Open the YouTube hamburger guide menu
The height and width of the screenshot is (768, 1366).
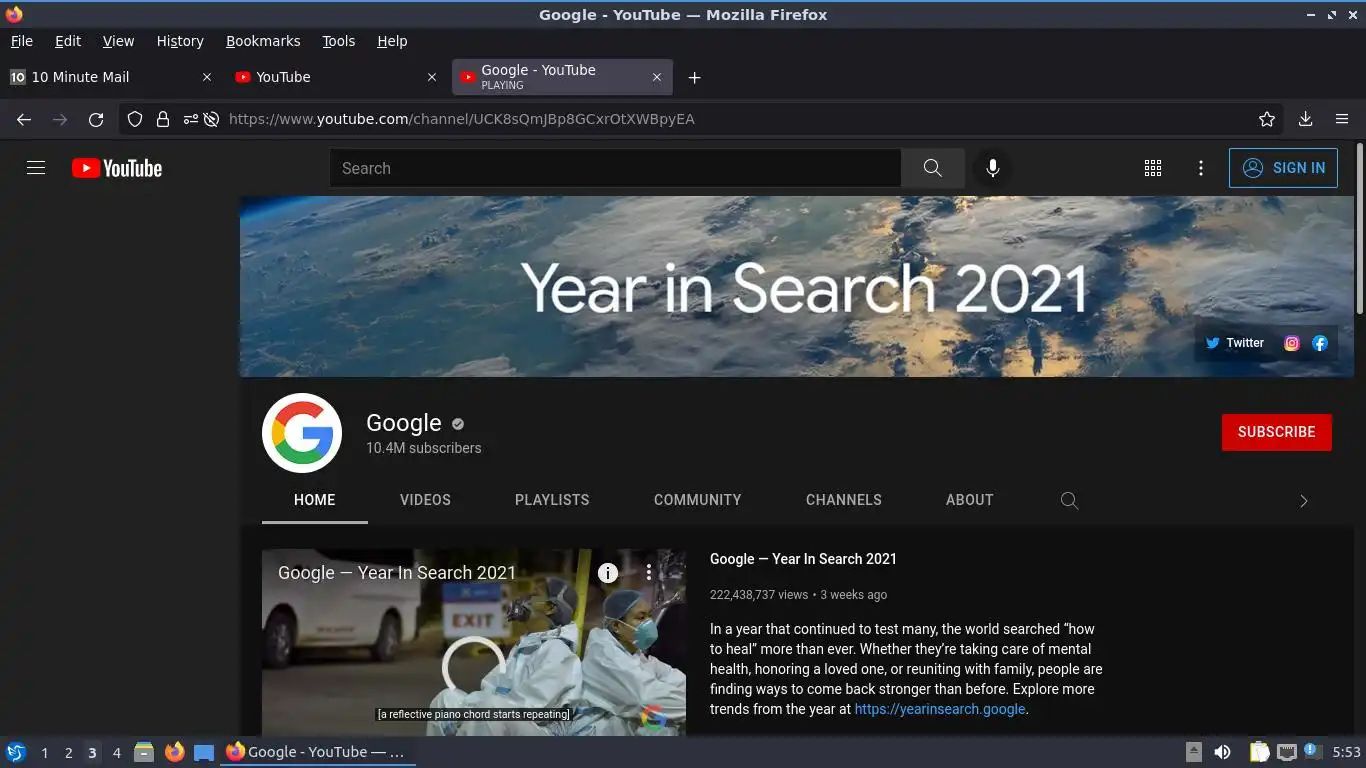36,168
